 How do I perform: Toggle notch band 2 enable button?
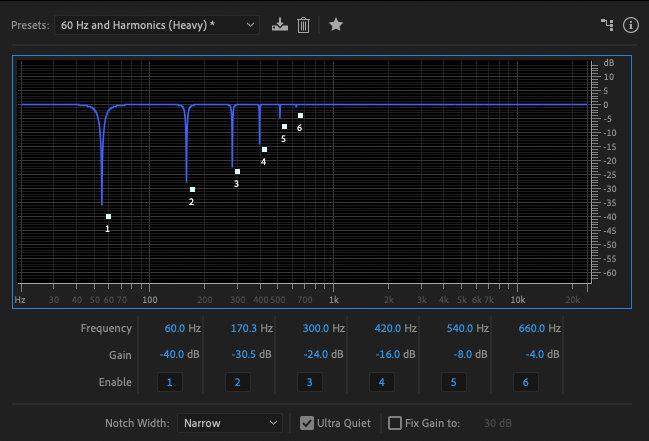(x=238, y=382)
